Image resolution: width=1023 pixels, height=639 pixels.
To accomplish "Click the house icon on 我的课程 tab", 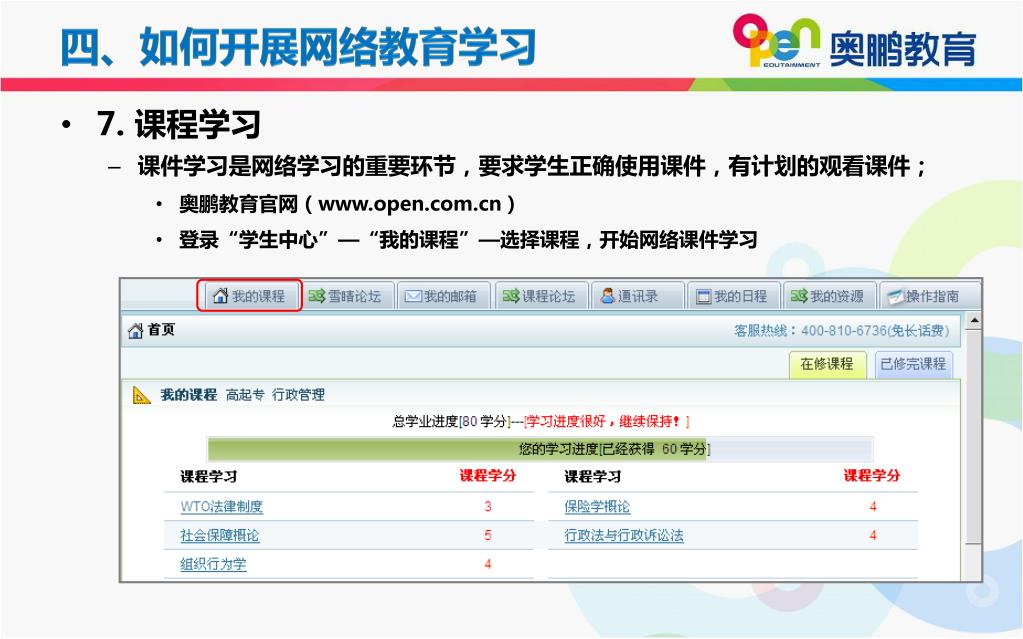I will [x=221, y=296].
